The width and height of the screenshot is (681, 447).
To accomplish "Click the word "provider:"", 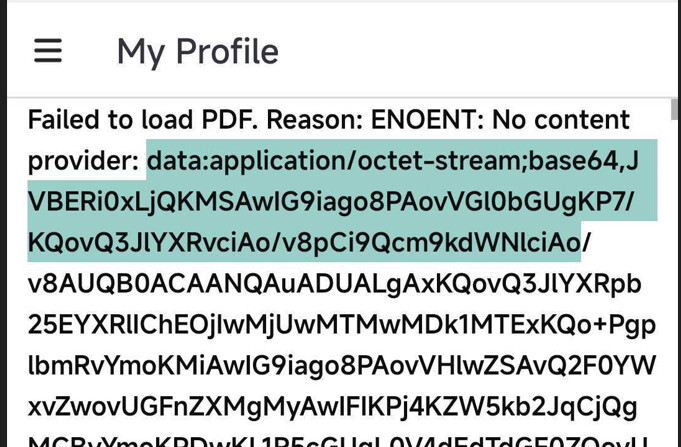I will 83,161.
